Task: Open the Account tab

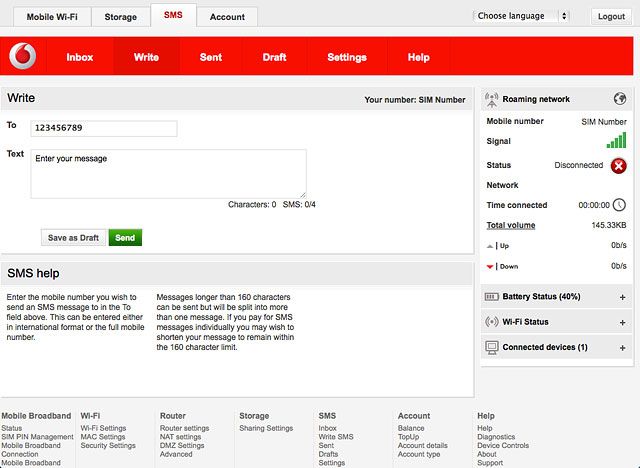Action: pyautogui.click(x=227, y=17)
